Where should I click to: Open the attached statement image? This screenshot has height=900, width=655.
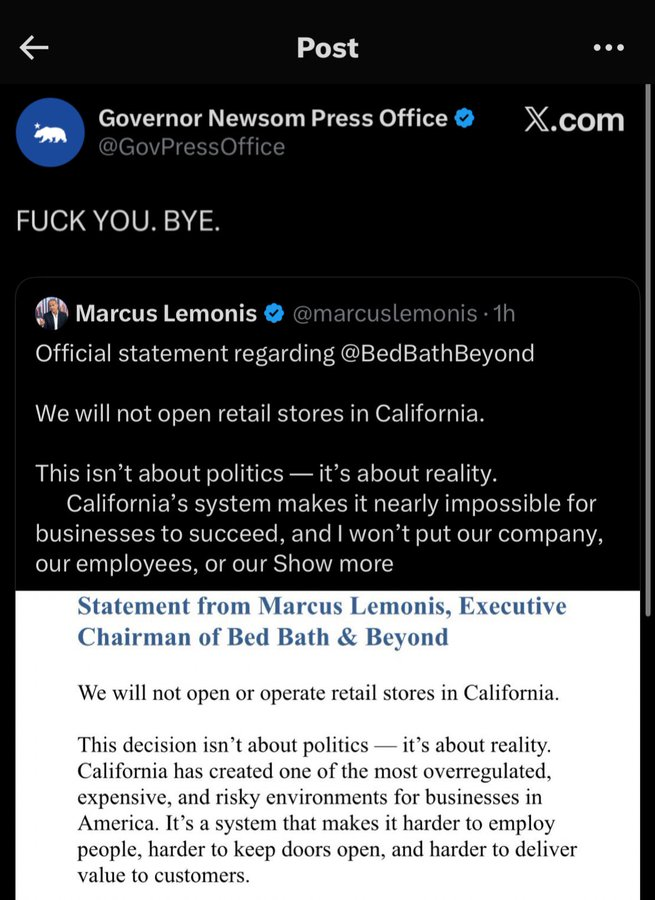pos(328,745)
